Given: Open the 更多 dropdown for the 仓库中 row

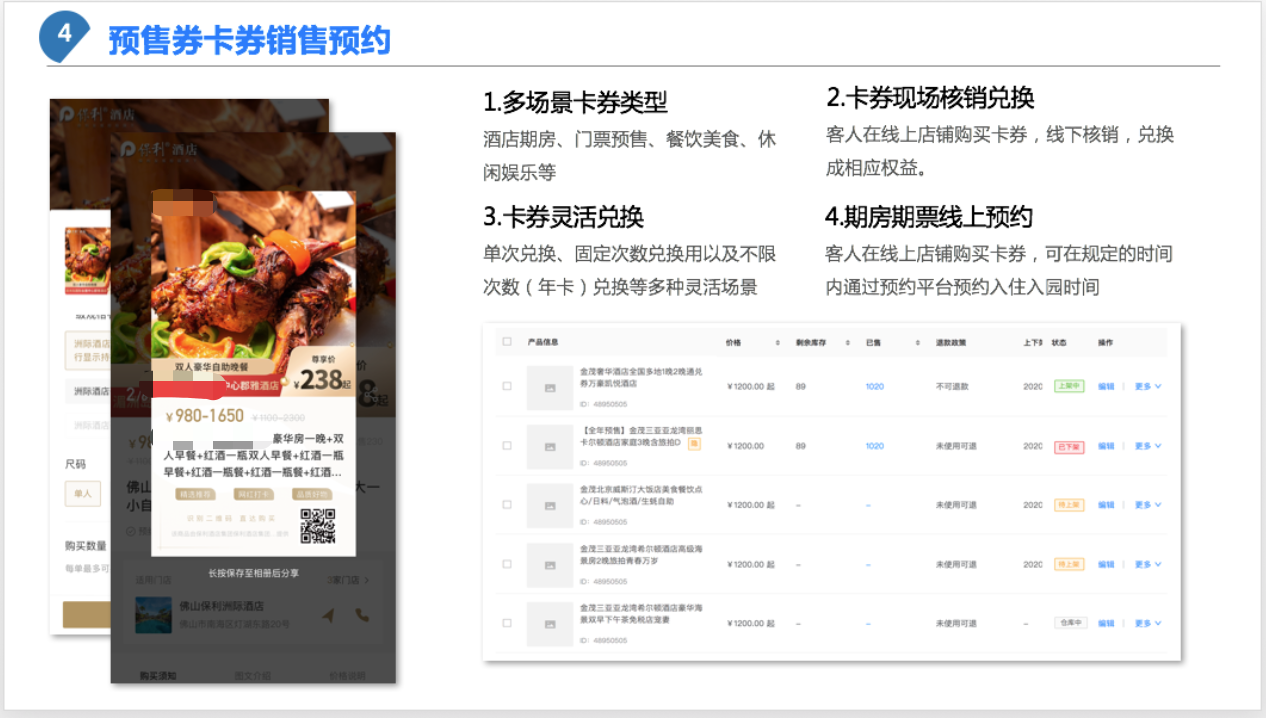Looking at the screenshot, I should [1143, 622].
